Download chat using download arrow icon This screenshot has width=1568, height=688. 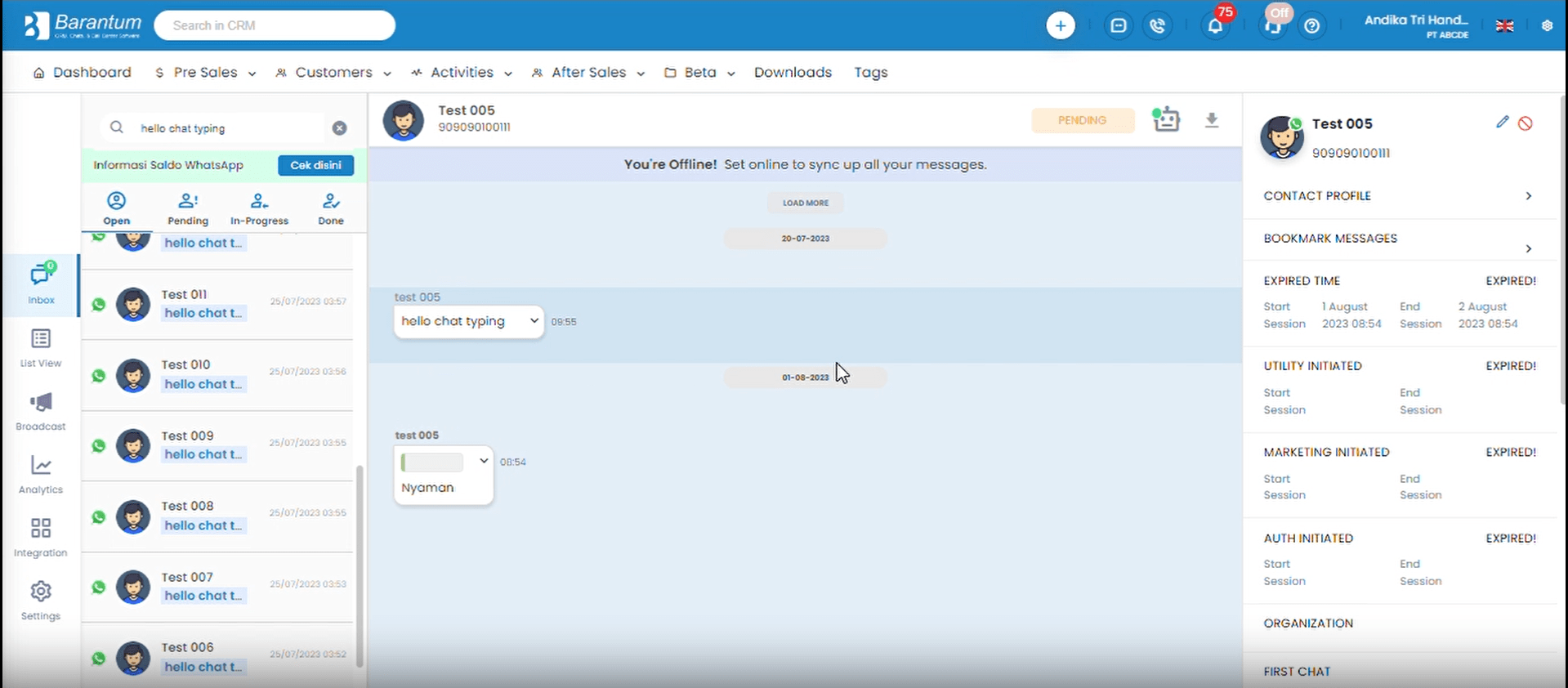tap(1212, 120)
